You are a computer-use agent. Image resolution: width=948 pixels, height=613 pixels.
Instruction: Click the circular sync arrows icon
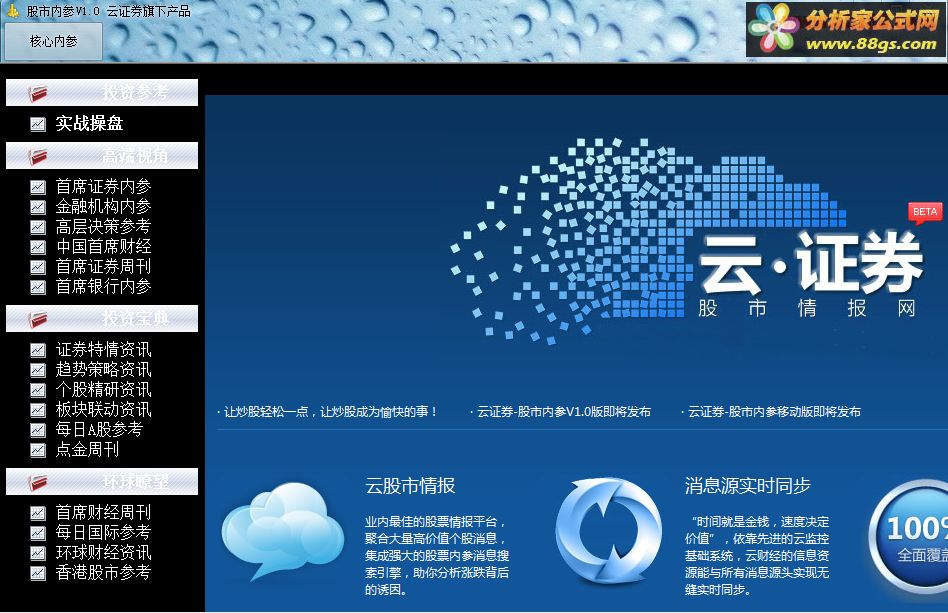(609, 532)
